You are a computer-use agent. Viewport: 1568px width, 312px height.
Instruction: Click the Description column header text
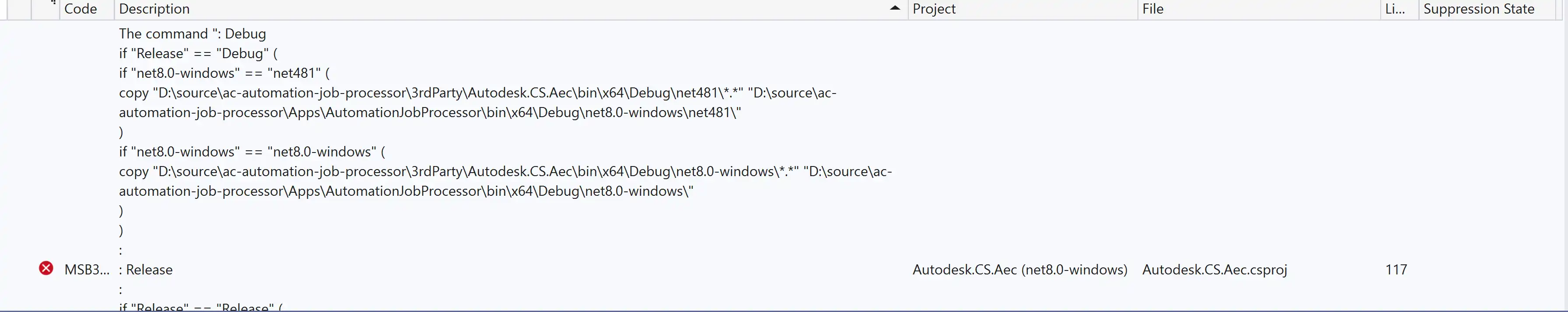(154, 9)
